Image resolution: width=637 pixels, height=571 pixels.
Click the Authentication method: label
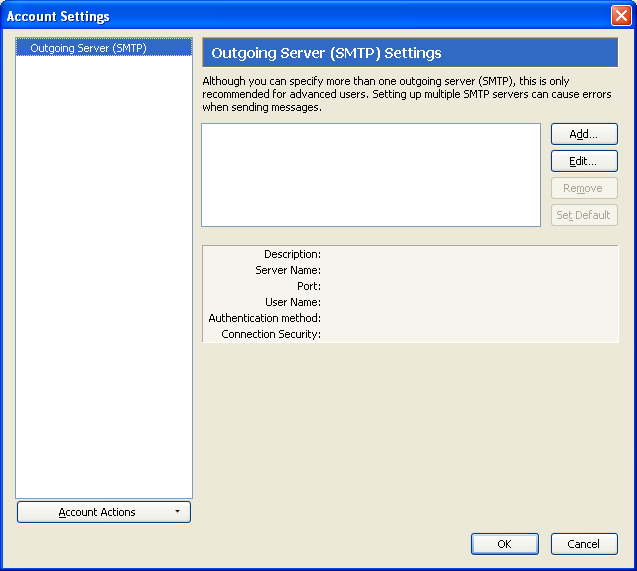coord(264,318)
